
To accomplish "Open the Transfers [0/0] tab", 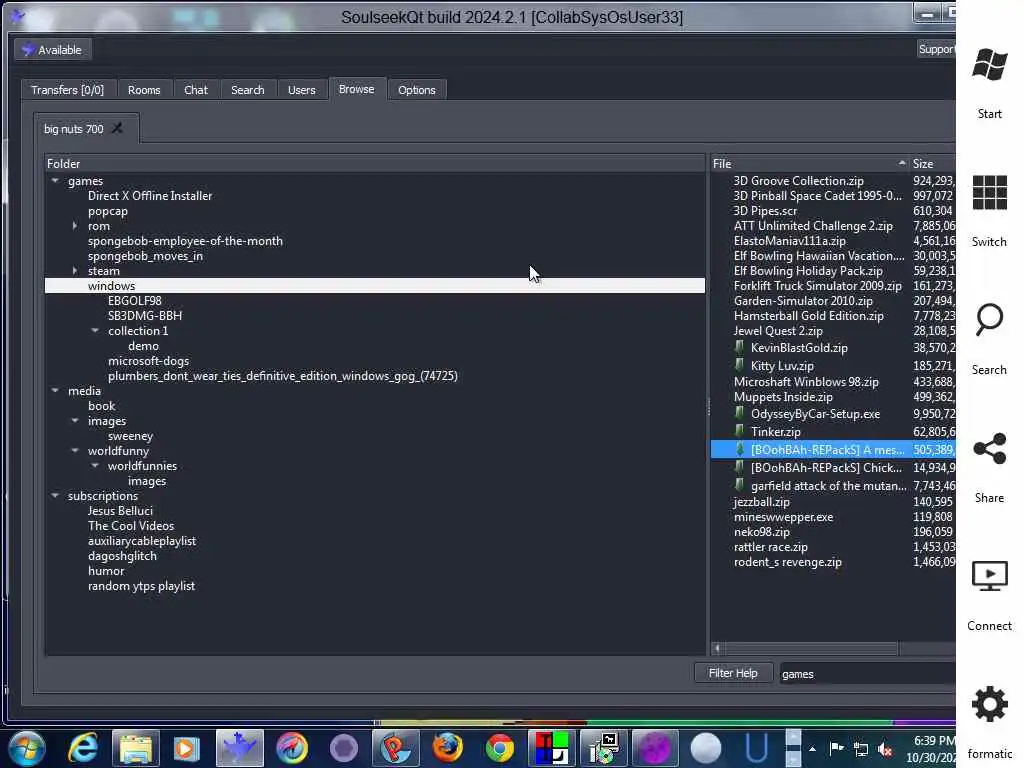I will (x=67, y=89).
